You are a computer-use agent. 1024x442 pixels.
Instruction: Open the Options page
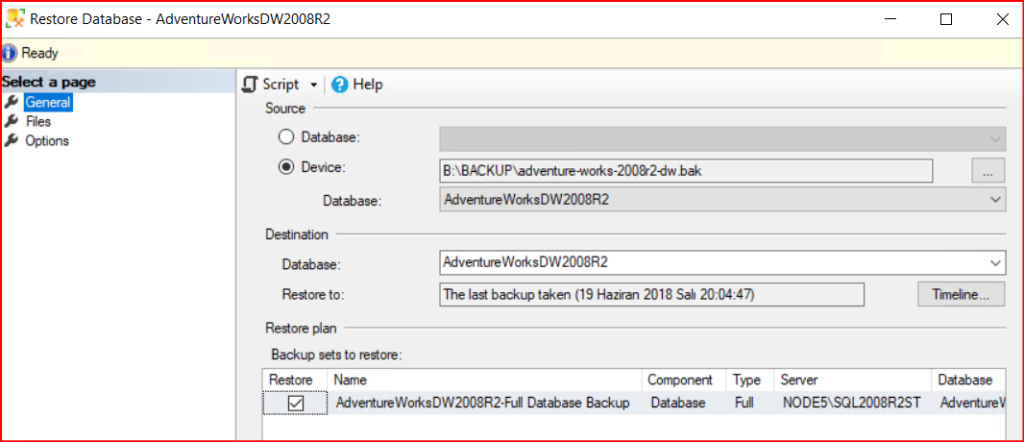point(46,140)
